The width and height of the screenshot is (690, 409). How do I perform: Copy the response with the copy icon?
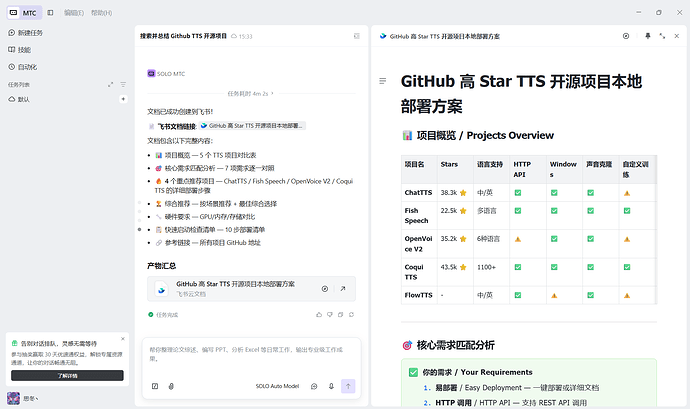[x=340, y=315]
